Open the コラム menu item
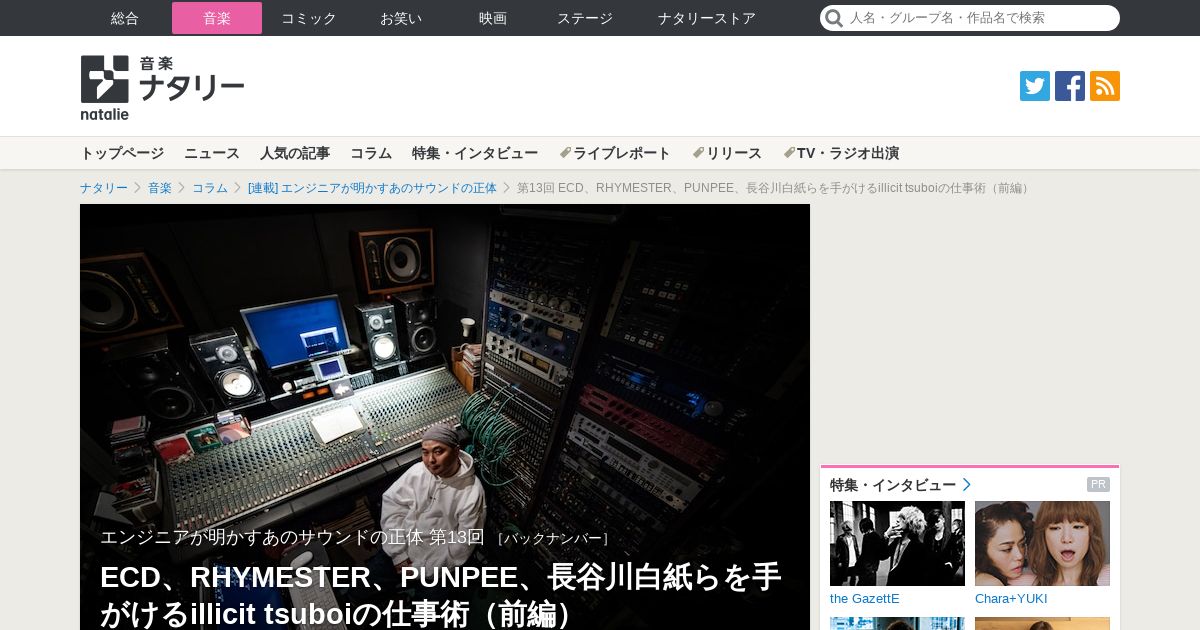 coord(371,153)
